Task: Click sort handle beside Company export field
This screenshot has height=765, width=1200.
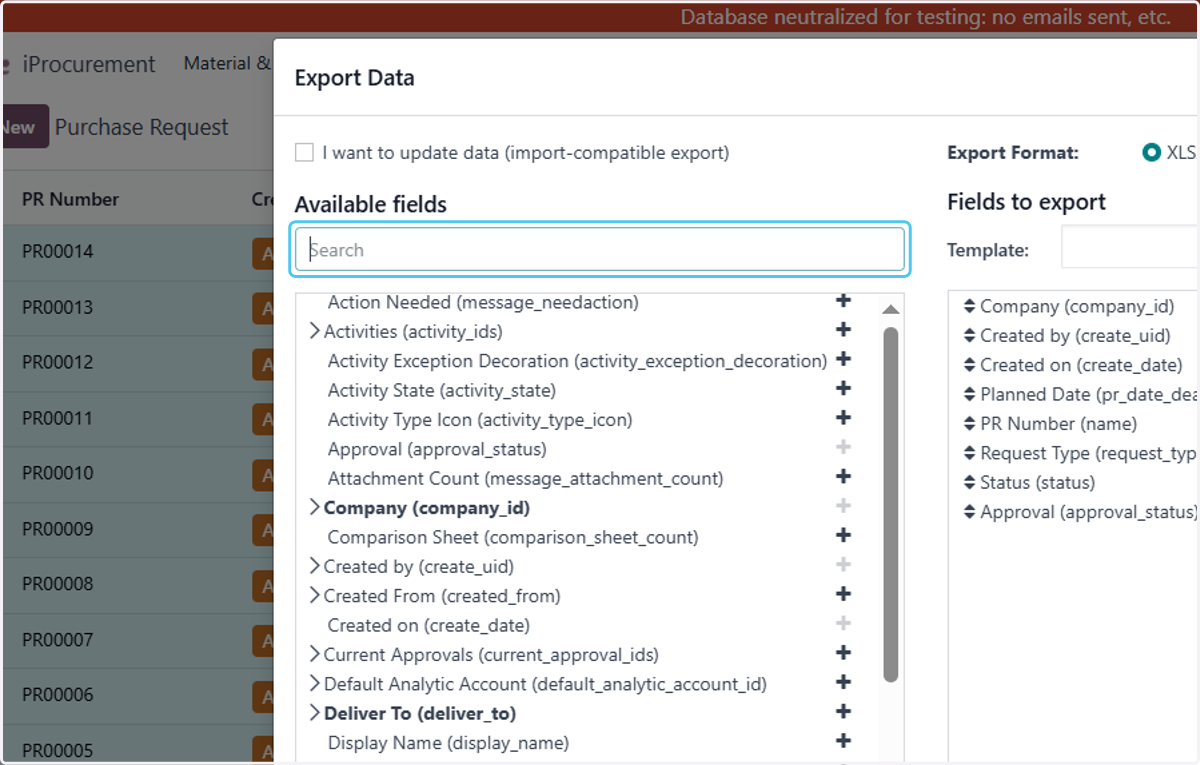Action: 969,306
